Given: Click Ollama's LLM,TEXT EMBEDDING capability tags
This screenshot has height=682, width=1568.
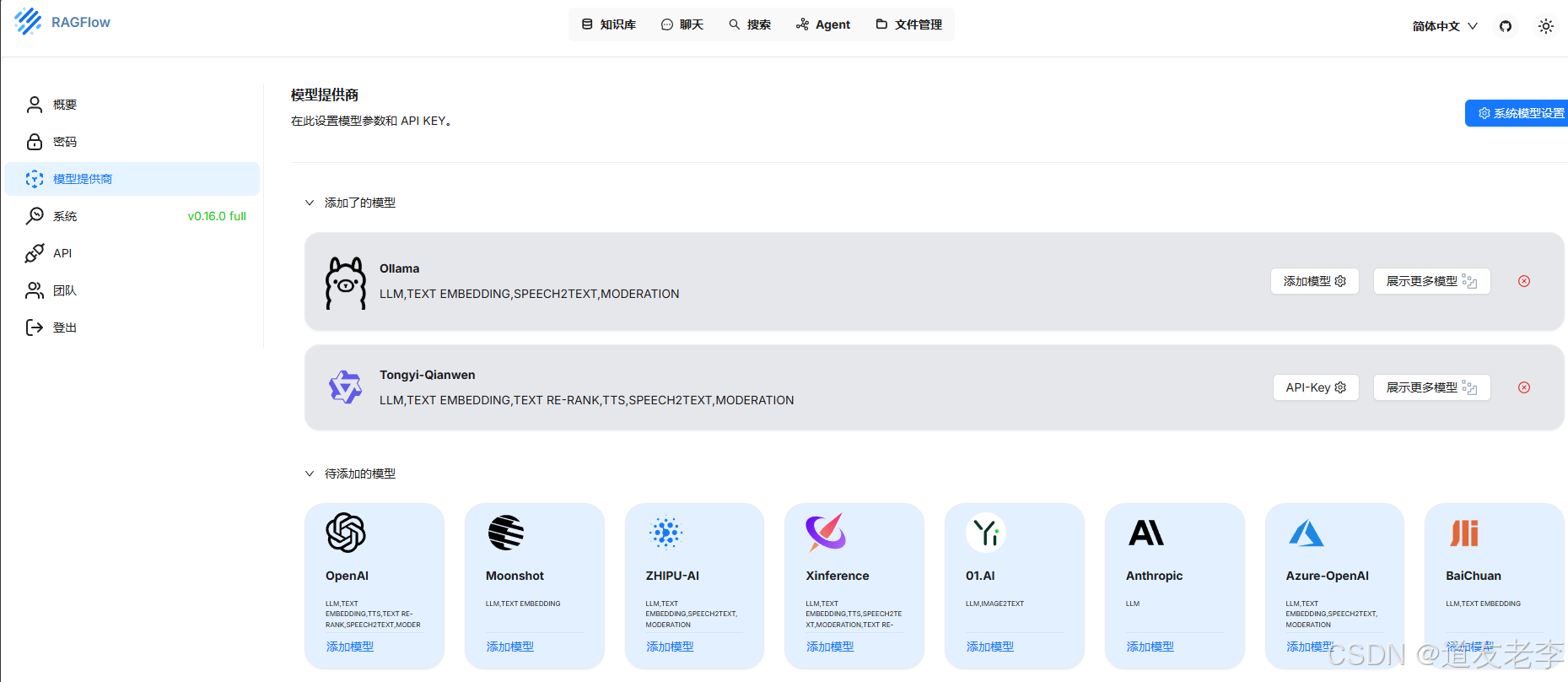Looking at the screenshot, I should pos(529,294).
